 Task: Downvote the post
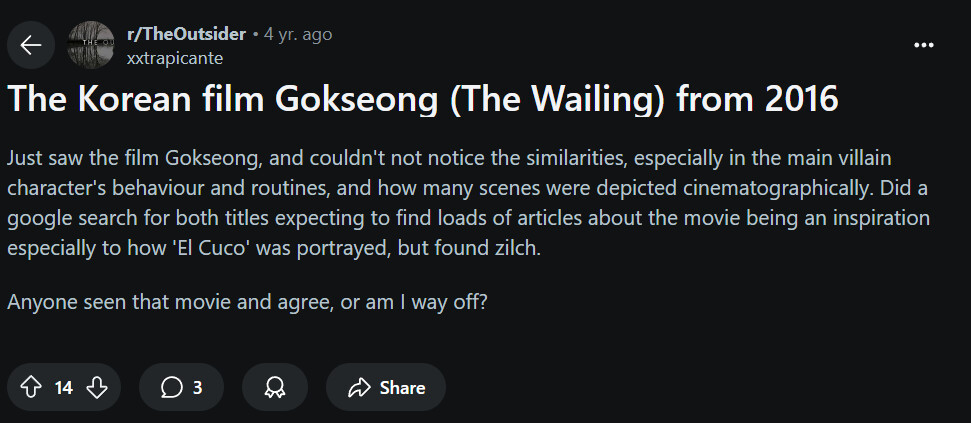click(x=97, y=387)
